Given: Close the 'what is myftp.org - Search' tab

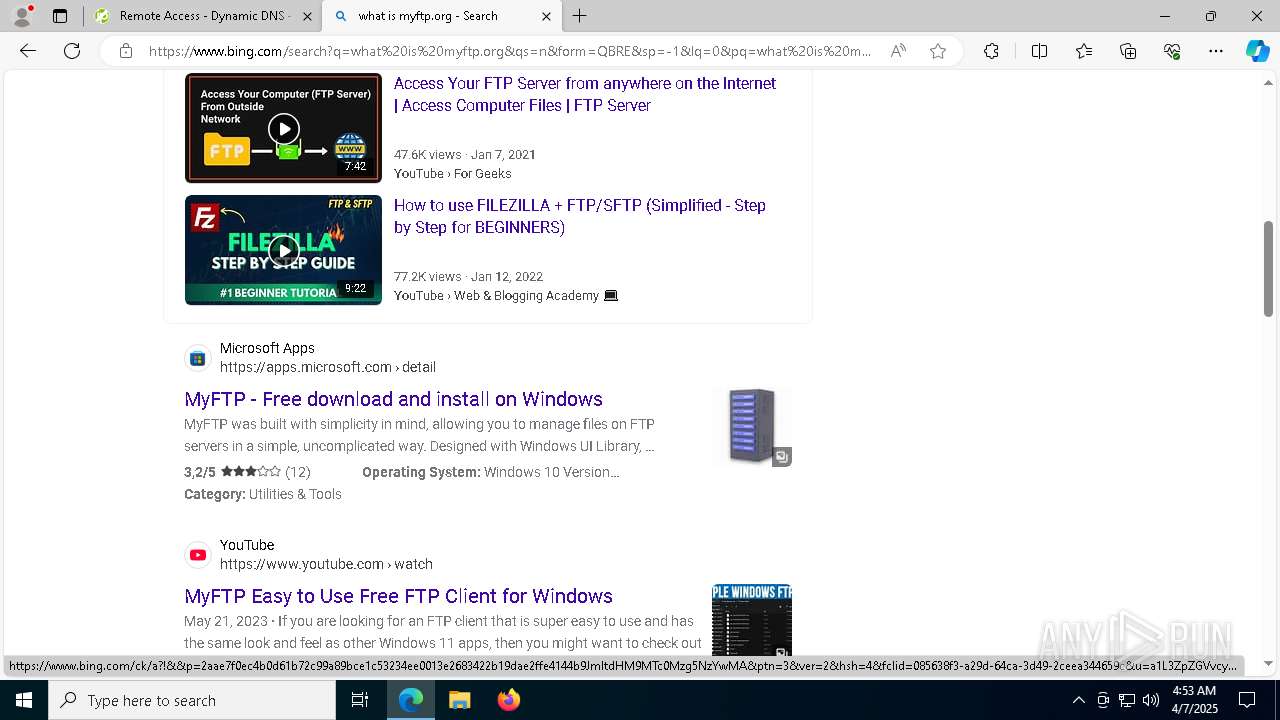Looking at the screenshot, I should pyautogui.click(x=546, y=16).
